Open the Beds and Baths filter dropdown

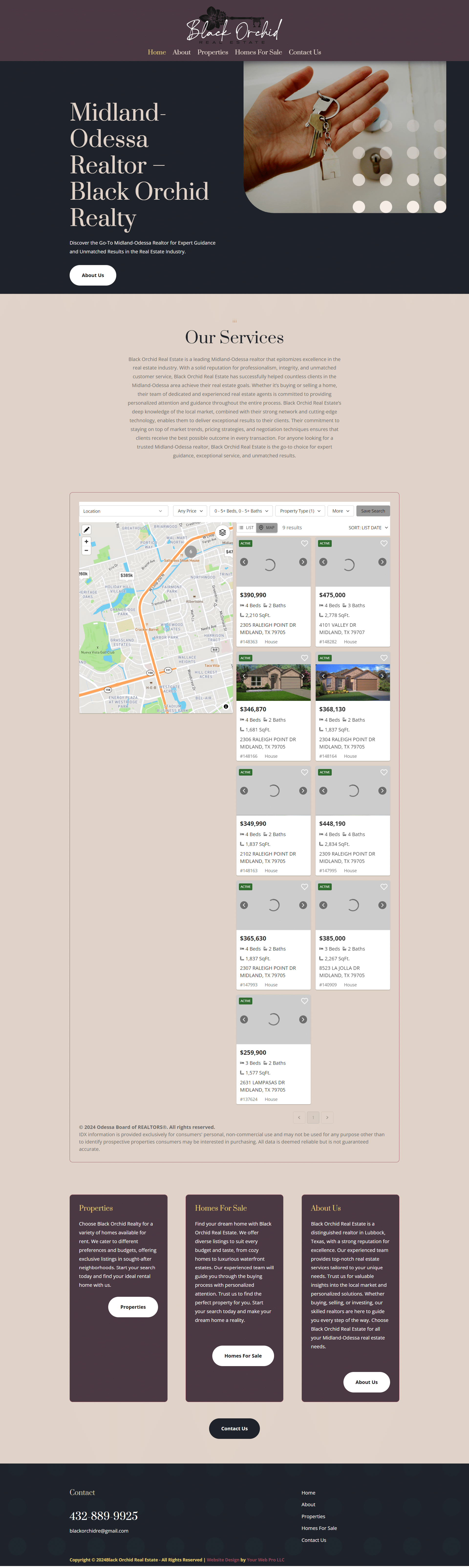(x=241, y=511)
